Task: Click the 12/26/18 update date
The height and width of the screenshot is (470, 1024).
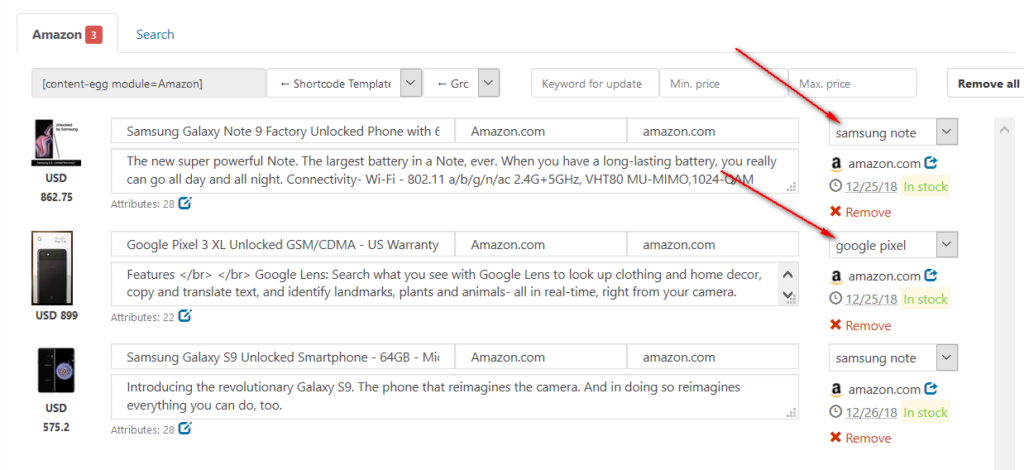Action: point(871,413)
